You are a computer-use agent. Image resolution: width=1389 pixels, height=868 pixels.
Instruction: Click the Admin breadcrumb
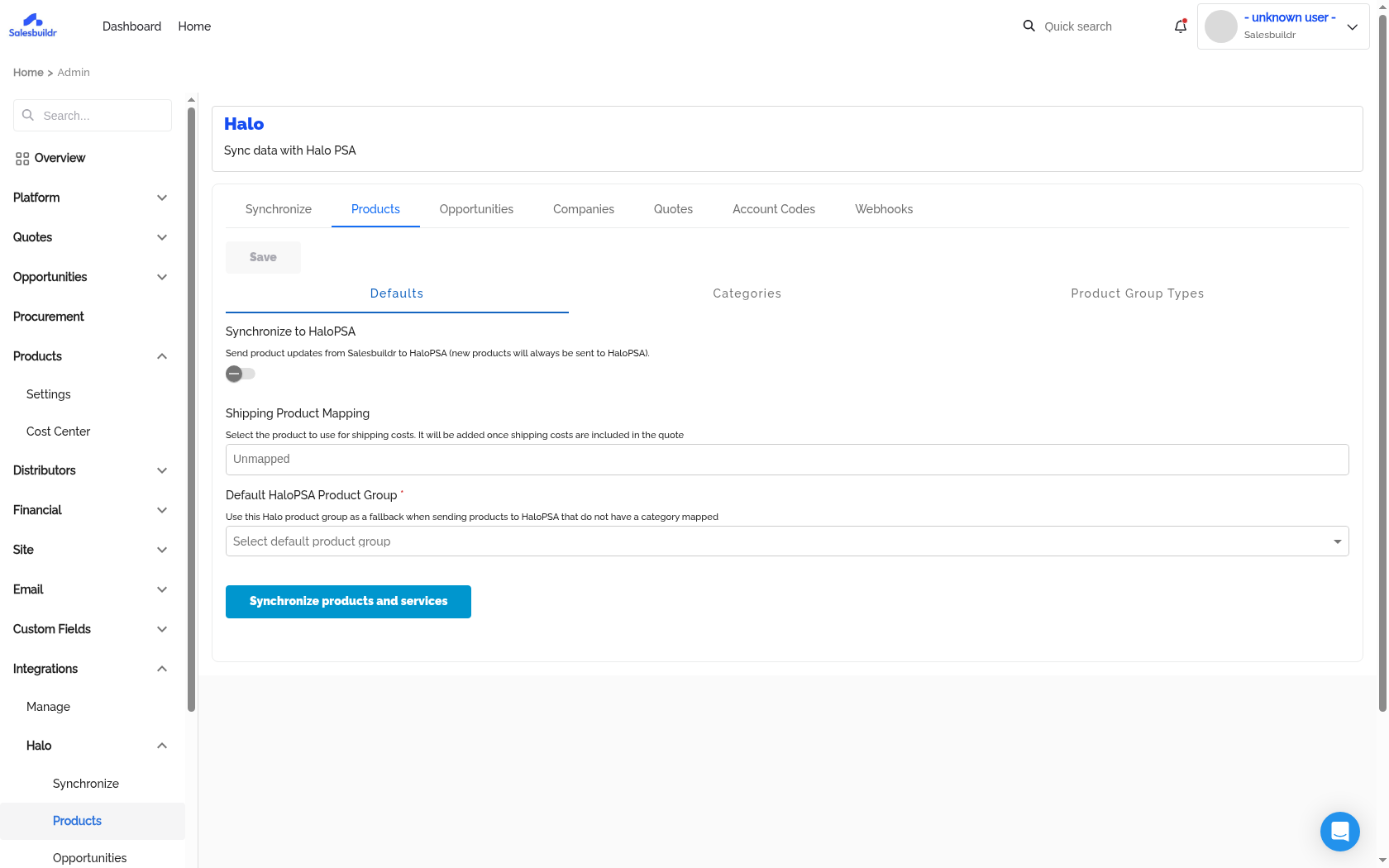click(x=74, y=73)
